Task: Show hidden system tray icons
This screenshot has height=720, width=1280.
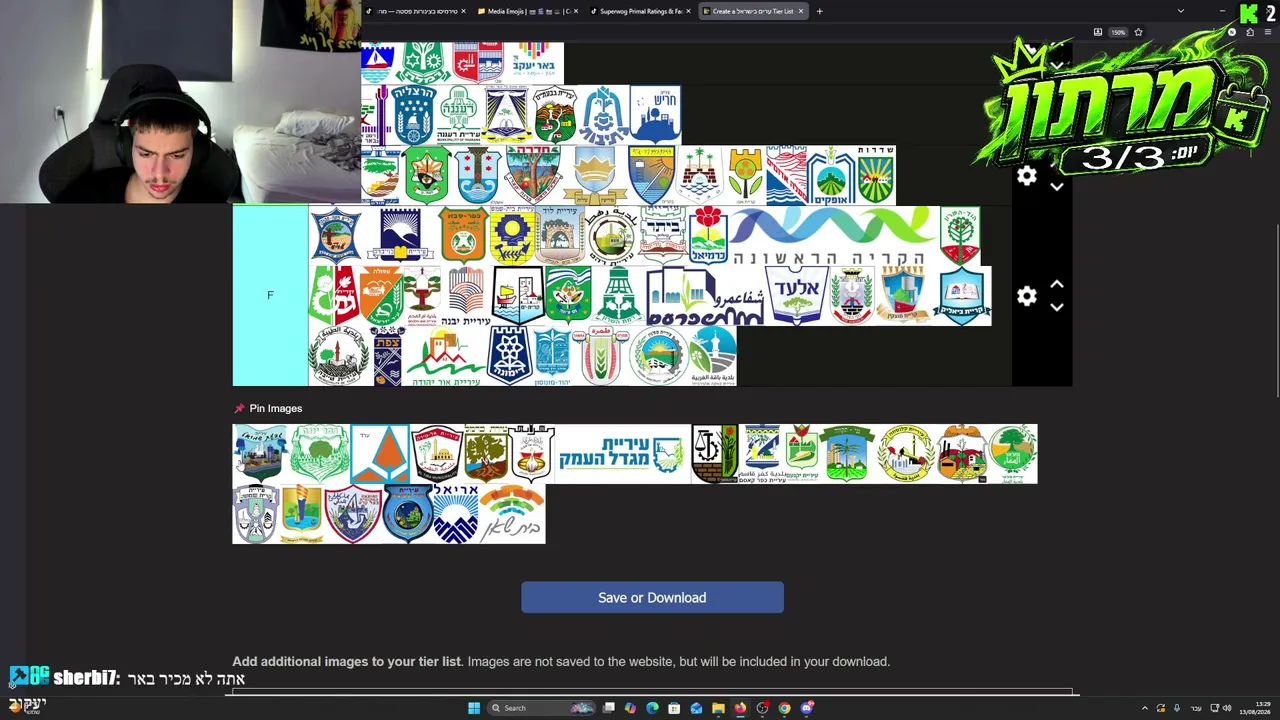Action: [x=1145, y=708]
